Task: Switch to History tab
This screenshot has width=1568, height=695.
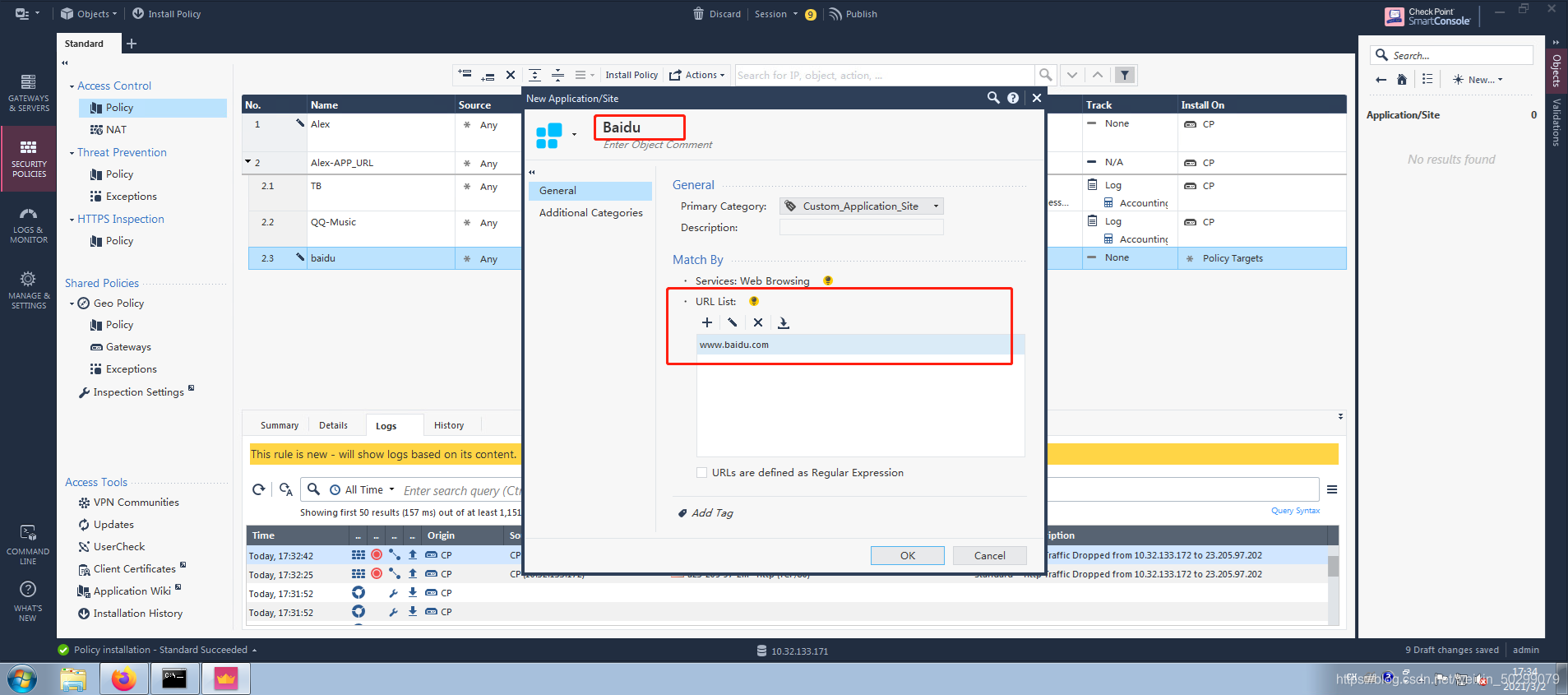Action: pyautogui.click(x=449, y=425)
